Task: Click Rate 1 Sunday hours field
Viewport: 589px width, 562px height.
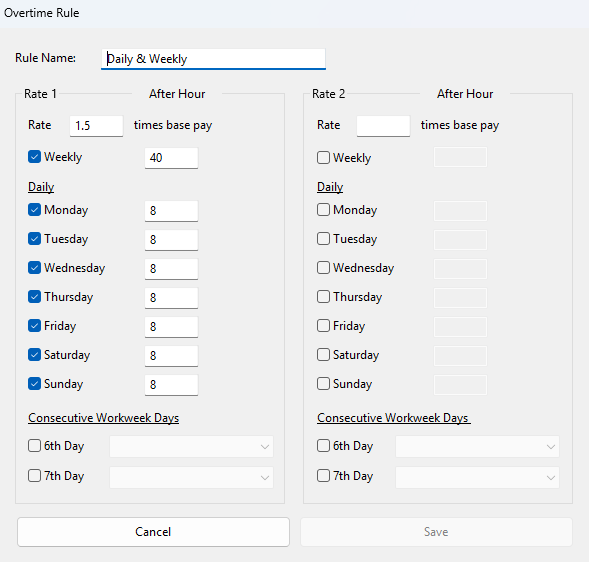Action: point(171,385)
